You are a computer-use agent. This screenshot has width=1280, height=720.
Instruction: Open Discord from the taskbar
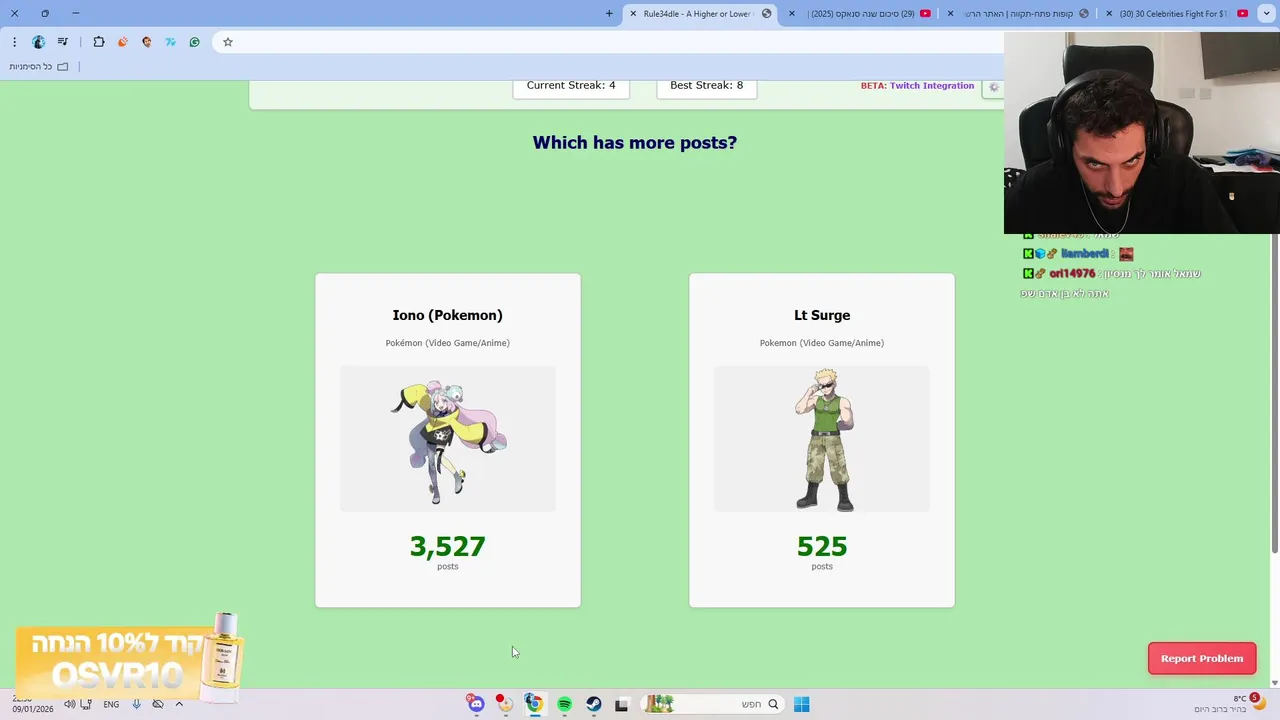click(x=476, y=704)
